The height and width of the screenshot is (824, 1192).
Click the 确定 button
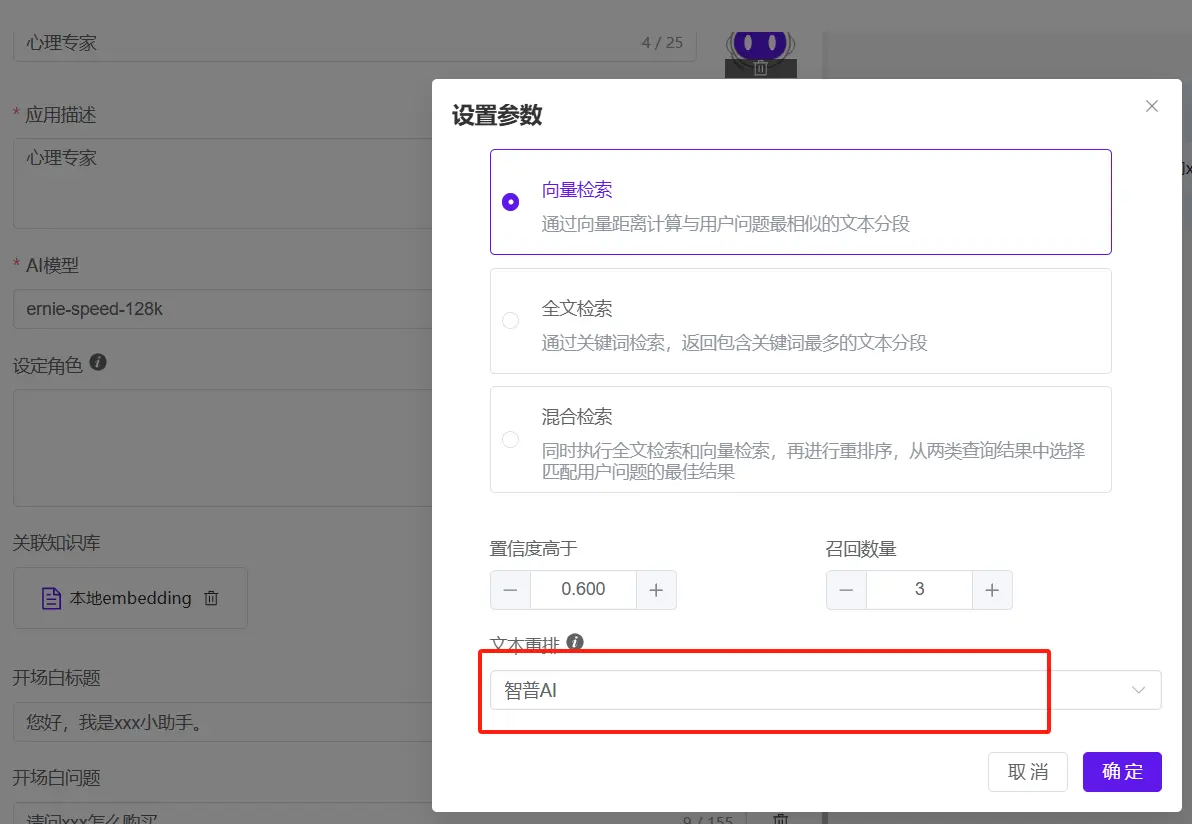coord(1122,772)
